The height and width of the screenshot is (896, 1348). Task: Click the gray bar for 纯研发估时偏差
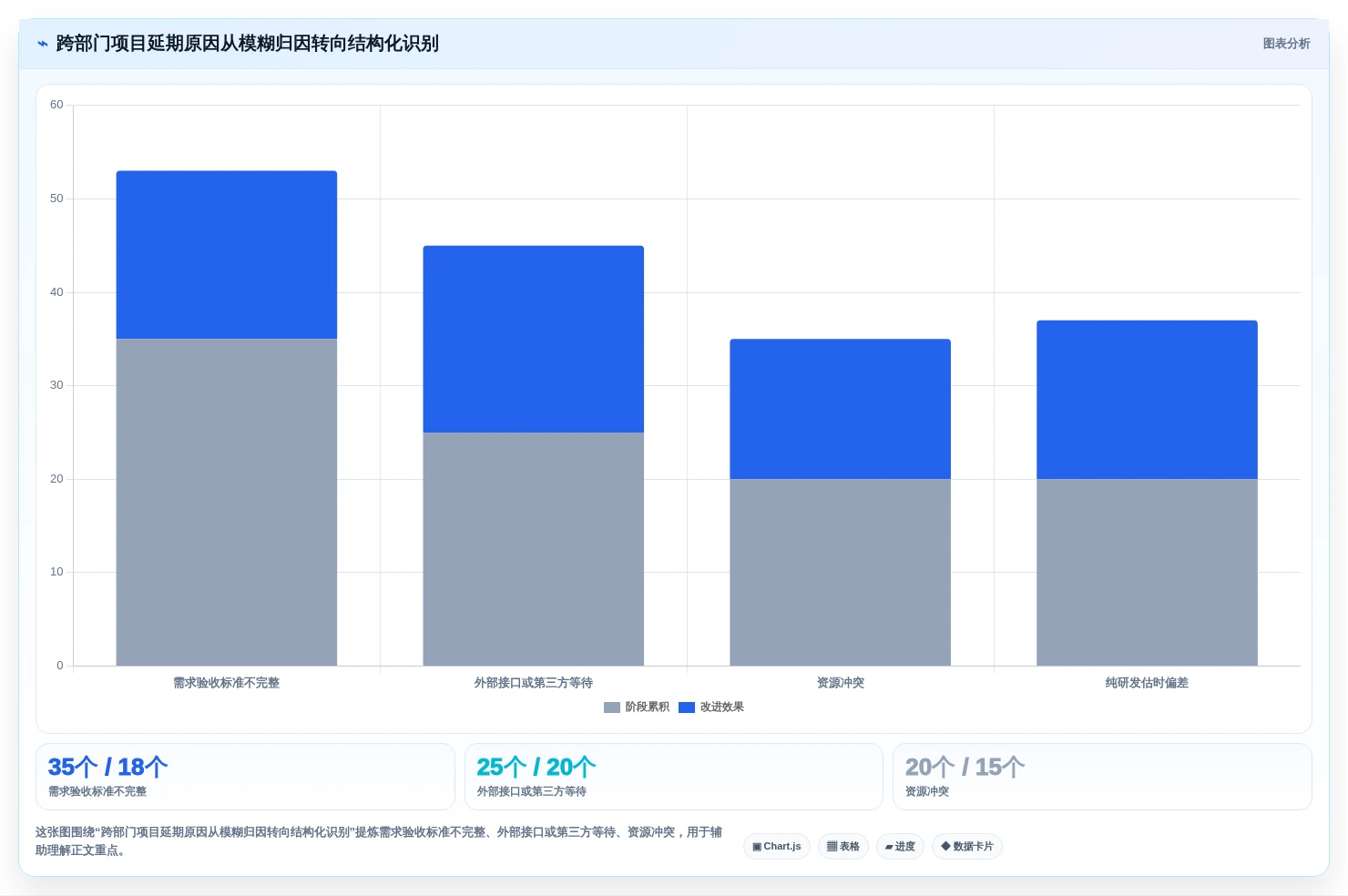click(1147, 573)
